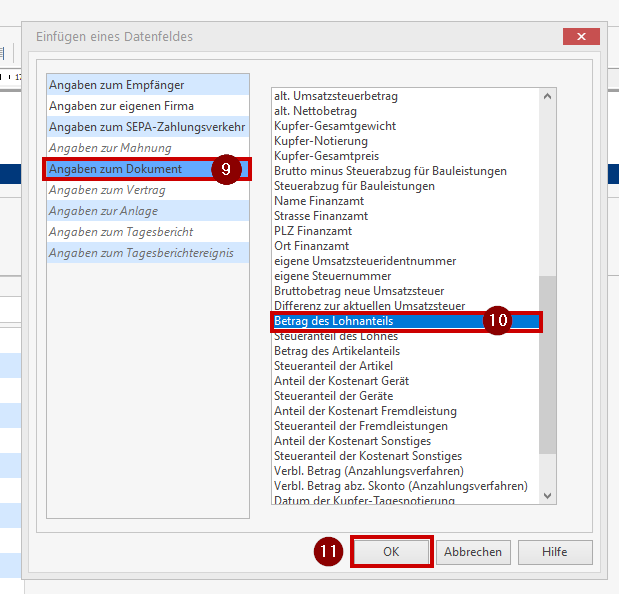Select 'Angaben zum Empfänger' category
This screenshot has width=620, height=595.
117,85
